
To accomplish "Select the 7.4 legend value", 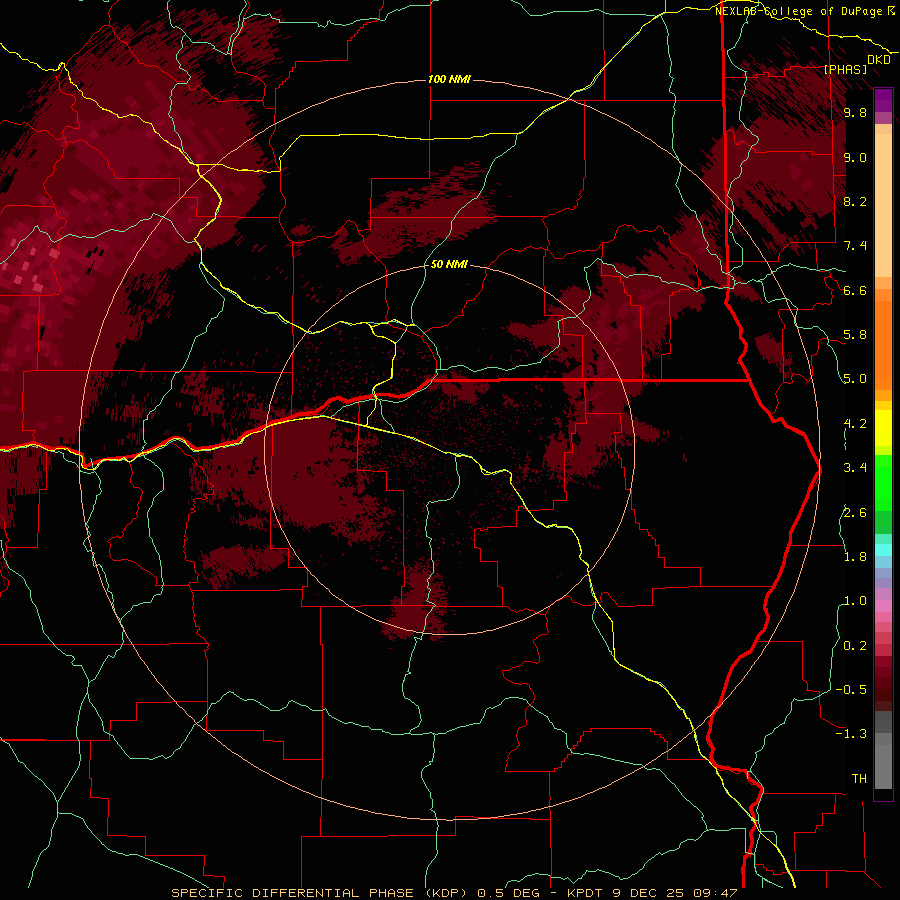I will [855, 246].
